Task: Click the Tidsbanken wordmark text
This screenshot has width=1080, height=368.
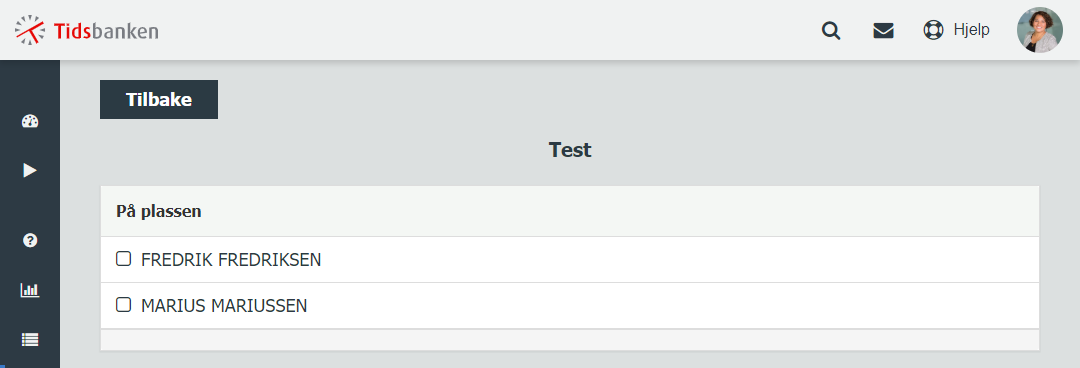Action: (x=105, y=31)
